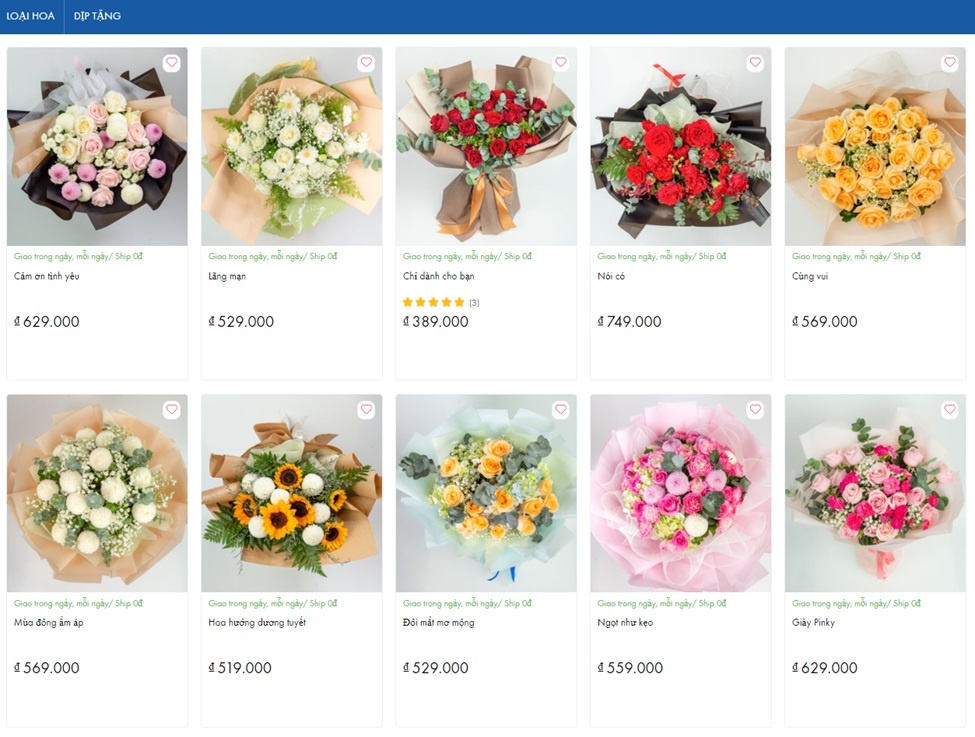Open the Cảm ơn tình yêu product link
Image resolution: width=975 pixels, height=737 pixels.
[47, 276]
